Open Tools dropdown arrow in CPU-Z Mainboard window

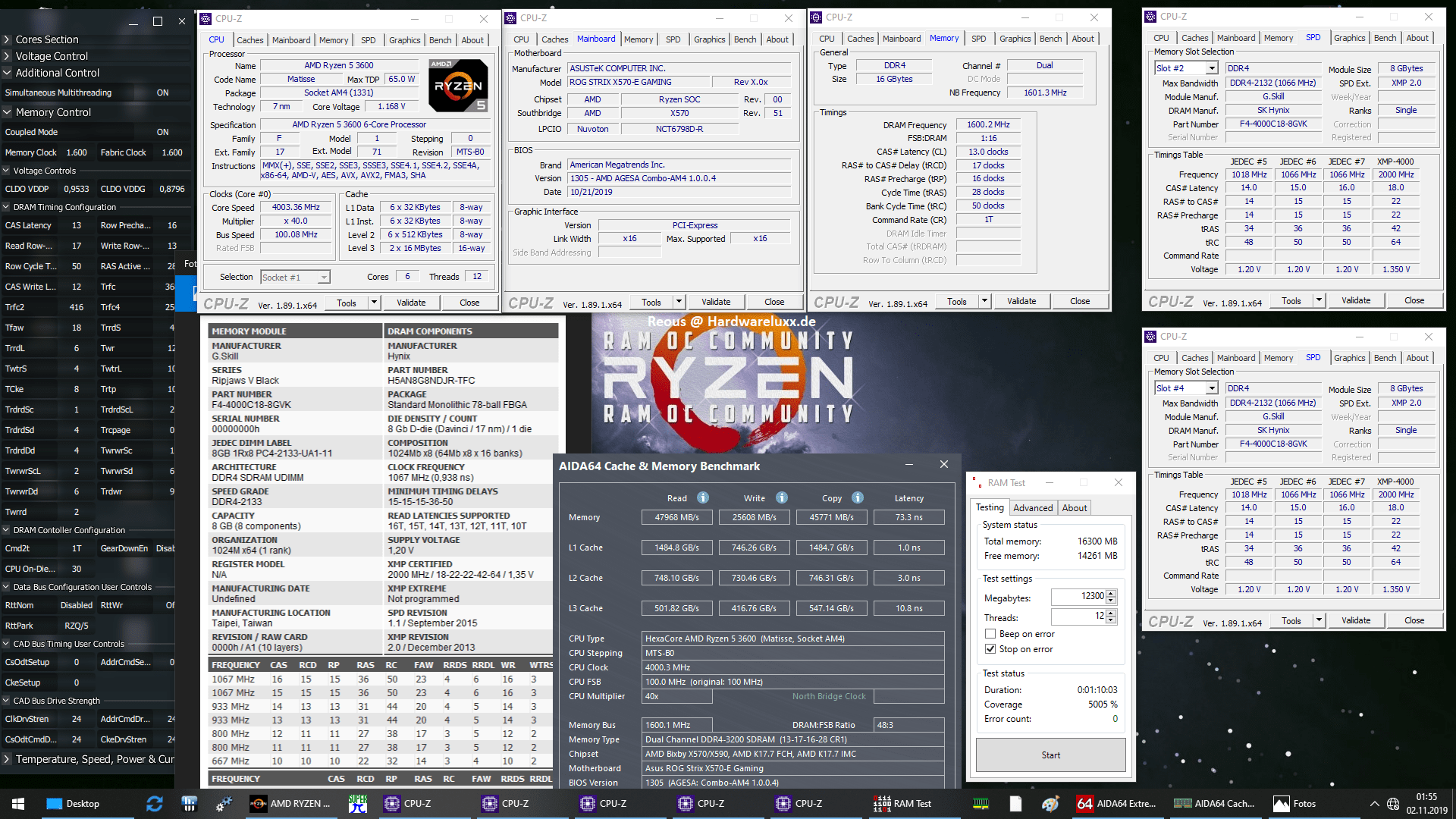pos(679,302)
